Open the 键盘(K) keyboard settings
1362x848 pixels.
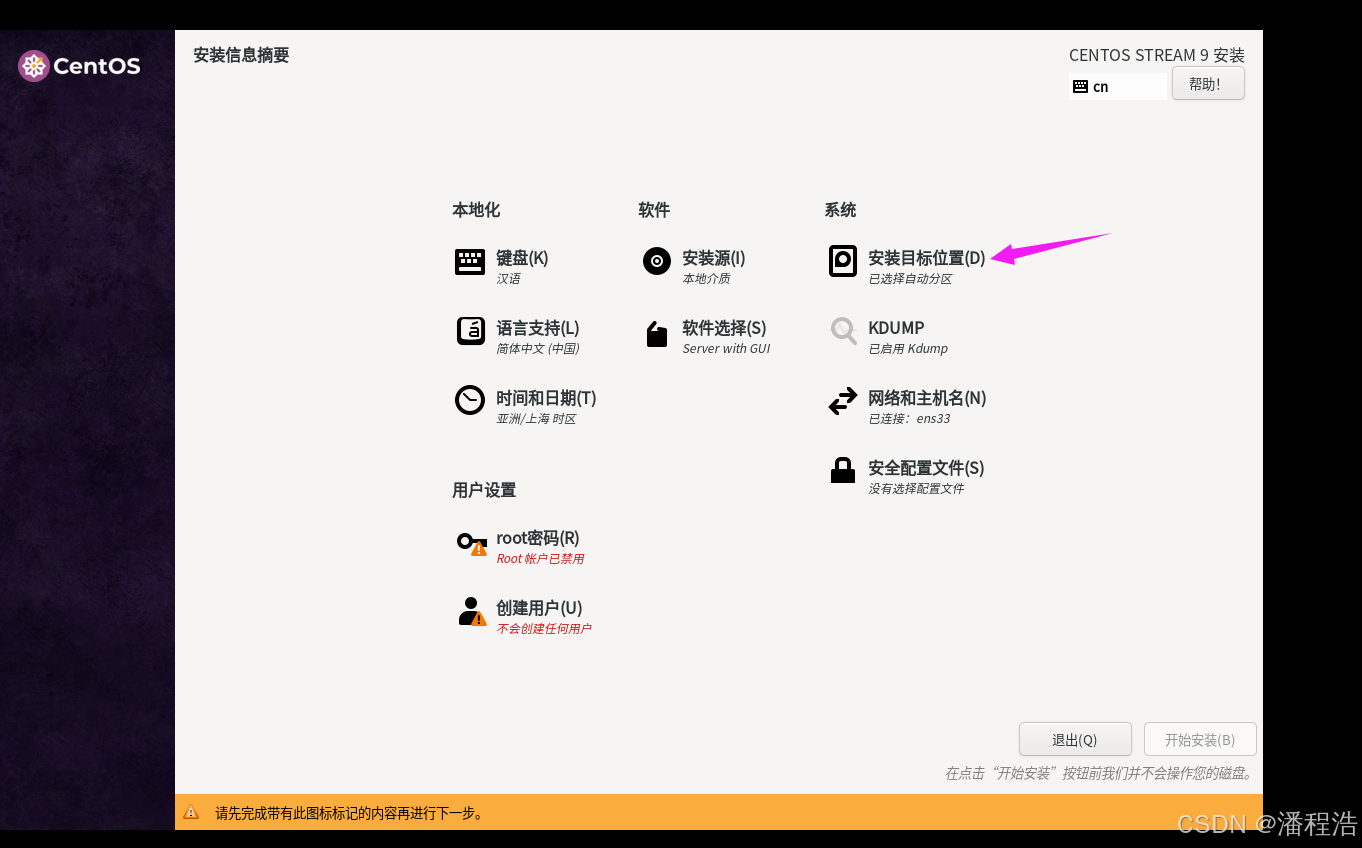pyautogui.click(x=522, y=258)
